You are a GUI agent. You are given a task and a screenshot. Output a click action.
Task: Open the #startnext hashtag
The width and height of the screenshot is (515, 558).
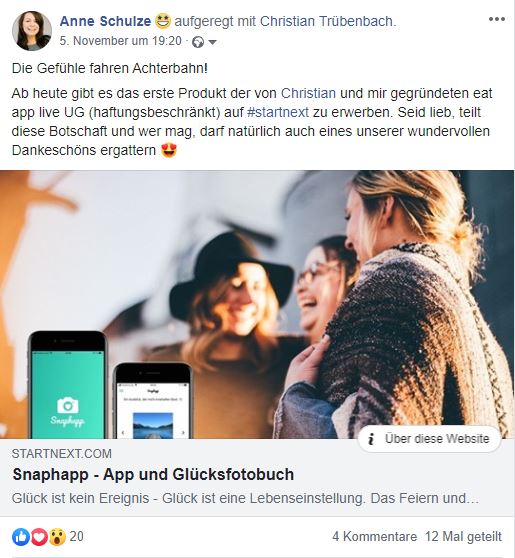point(278,112)
